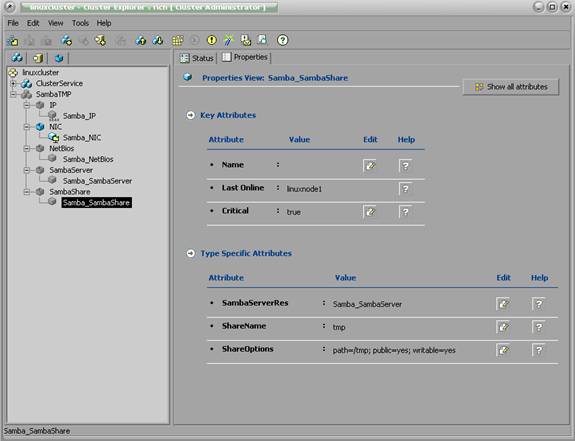
Task: Select the ClusterService group in tree
Action: [59, 84]
